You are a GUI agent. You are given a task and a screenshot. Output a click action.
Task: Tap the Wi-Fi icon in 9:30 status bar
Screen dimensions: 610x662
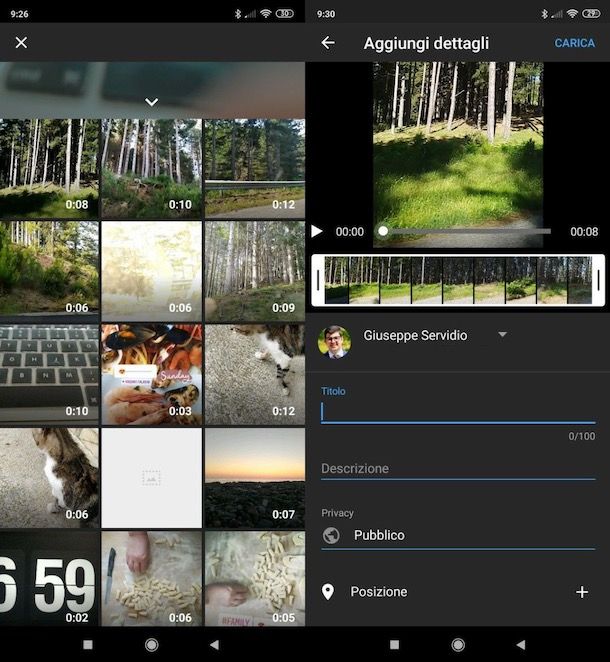572,14
